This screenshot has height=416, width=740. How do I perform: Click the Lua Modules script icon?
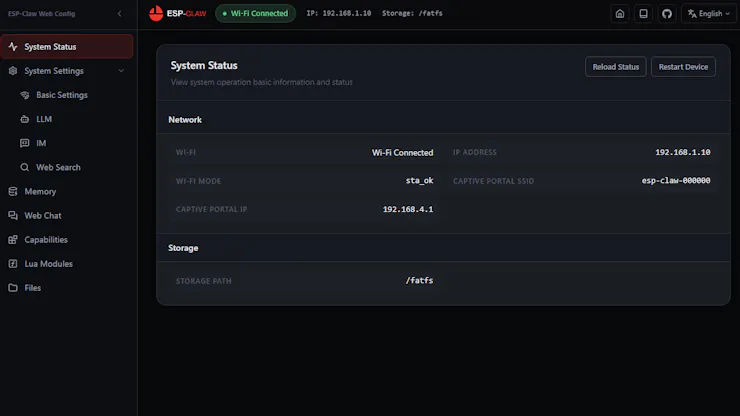[x=13, y=263]
